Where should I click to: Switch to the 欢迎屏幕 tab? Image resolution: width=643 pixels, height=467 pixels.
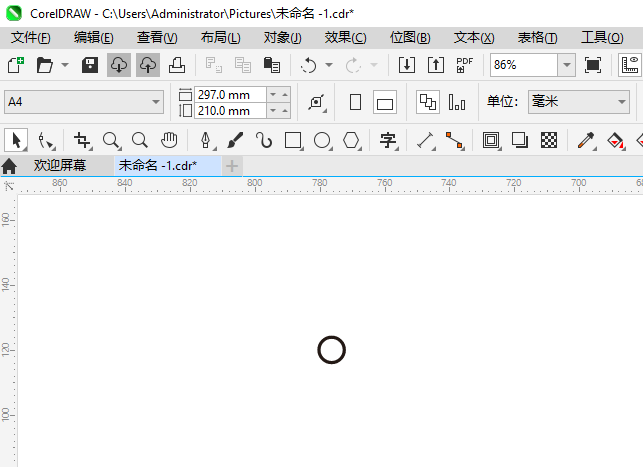pyautogui.click(x=60, y=166)
